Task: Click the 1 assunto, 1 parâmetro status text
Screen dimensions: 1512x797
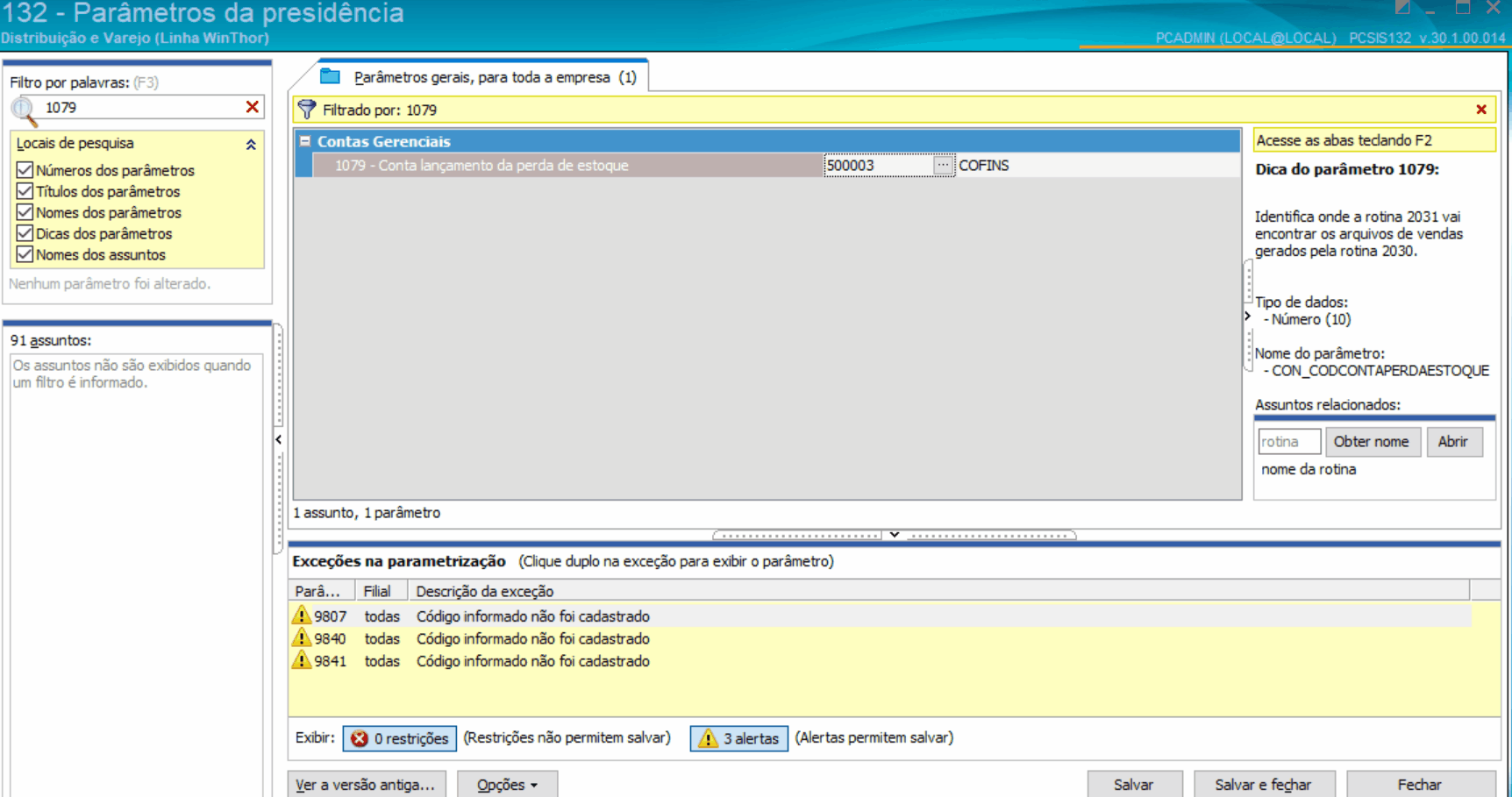Action: (x=367, y=512)
